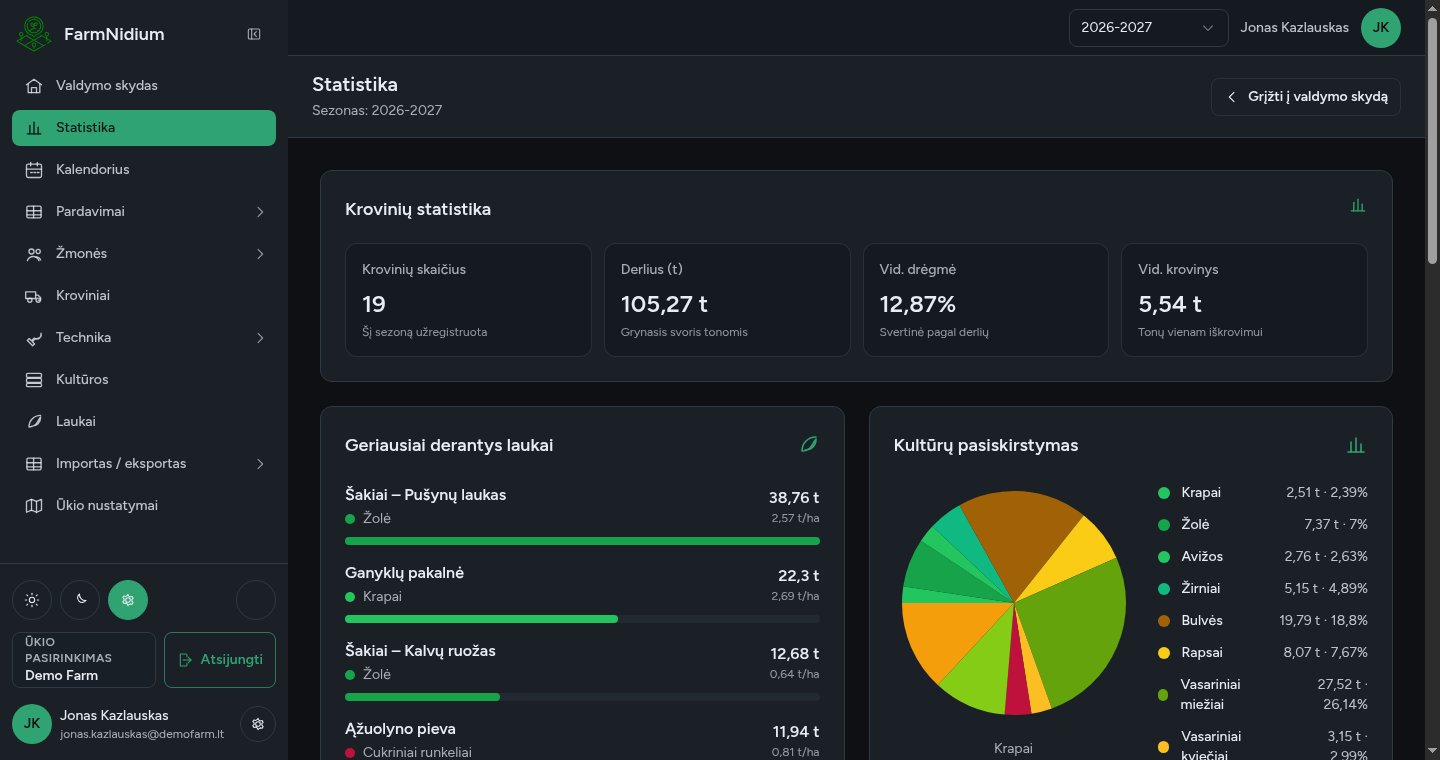Click the settings gear beside Jonas Kazlauskas

tap(258, 724)
